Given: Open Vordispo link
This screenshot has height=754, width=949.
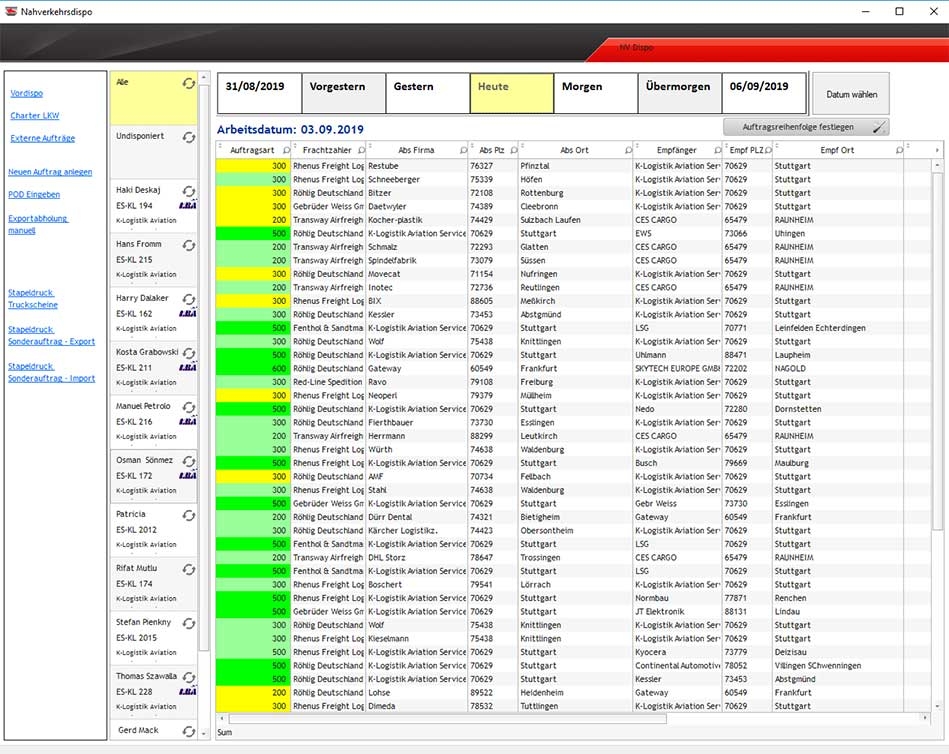Looking at the screenshot, I should [x=27, y=93].
